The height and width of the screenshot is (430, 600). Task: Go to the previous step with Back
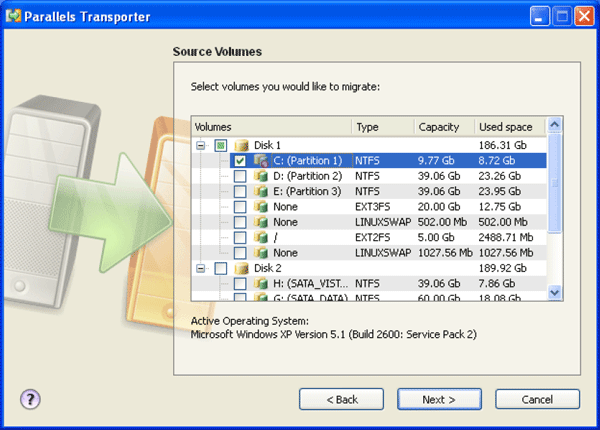[341, 399]
